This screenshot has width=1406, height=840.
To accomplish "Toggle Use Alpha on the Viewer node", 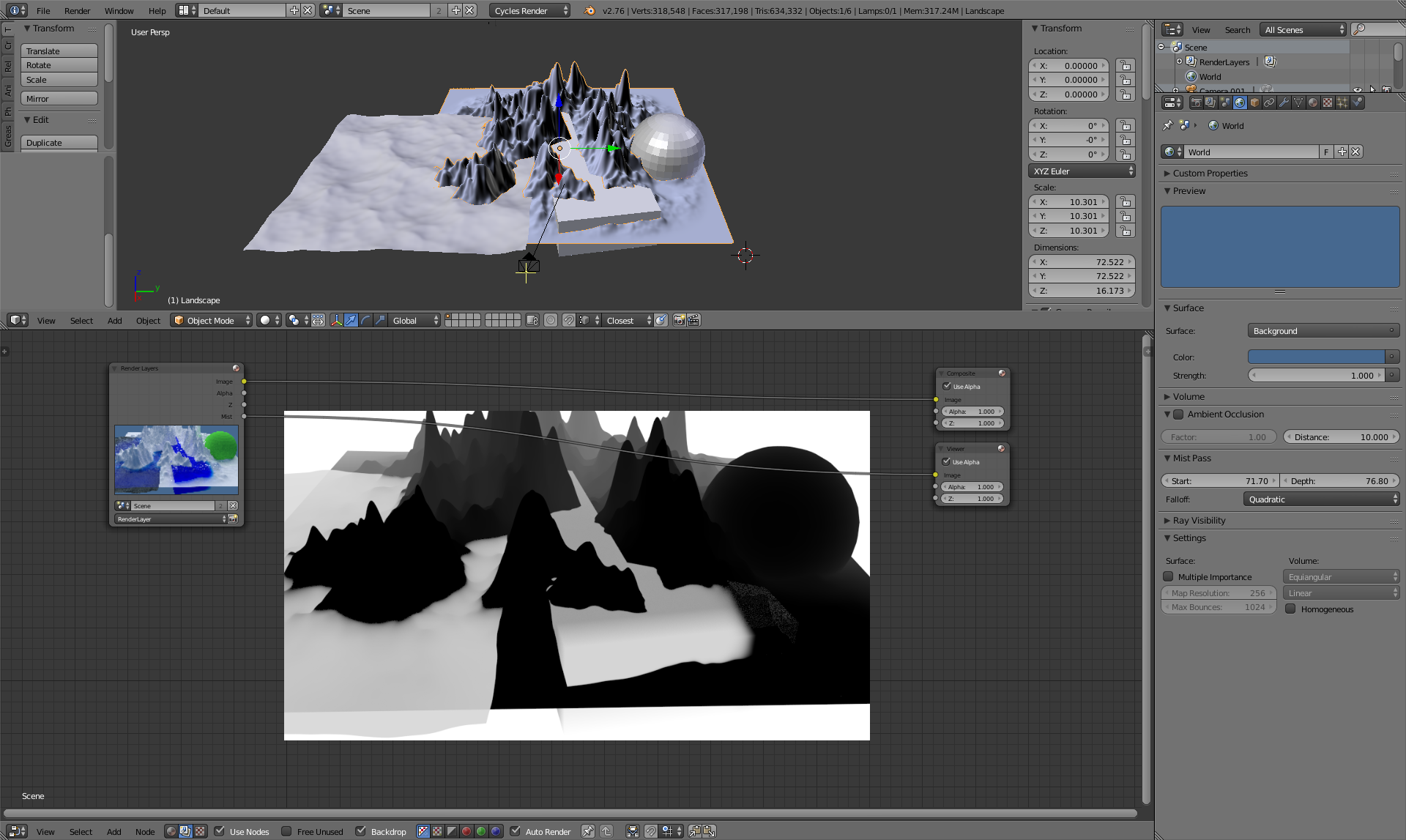I will (946, 461).
